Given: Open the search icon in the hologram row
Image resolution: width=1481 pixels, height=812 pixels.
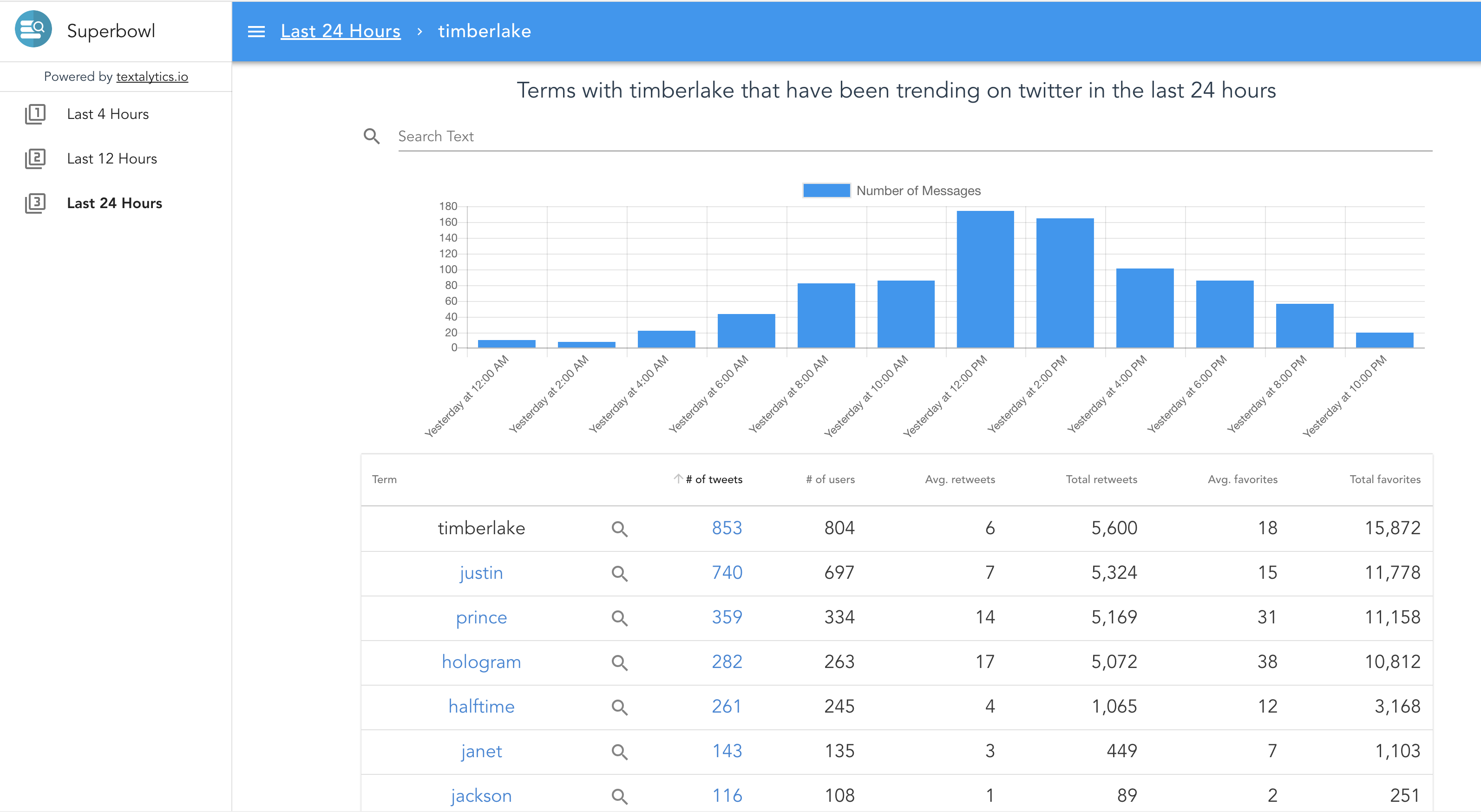Looking at the screenshot, I should point(620,662).
